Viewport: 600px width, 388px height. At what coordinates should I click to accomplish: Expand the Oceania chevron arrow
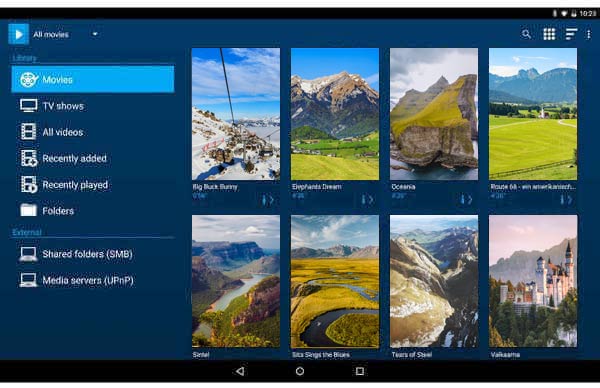470,199
